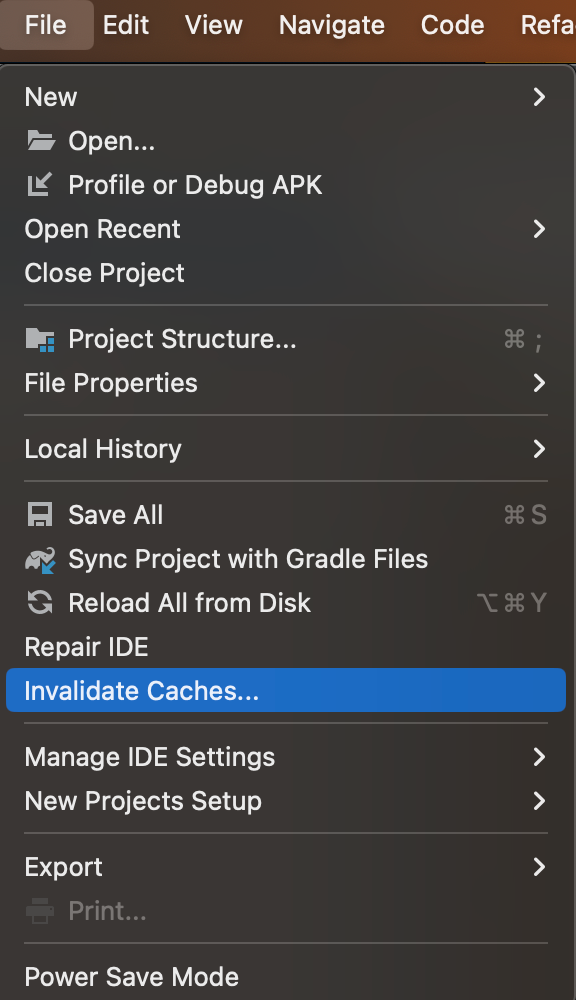The width and height of the screenshot is (576, 1000).
Task: Click the folder icon next to Open...
Action: 41,140
